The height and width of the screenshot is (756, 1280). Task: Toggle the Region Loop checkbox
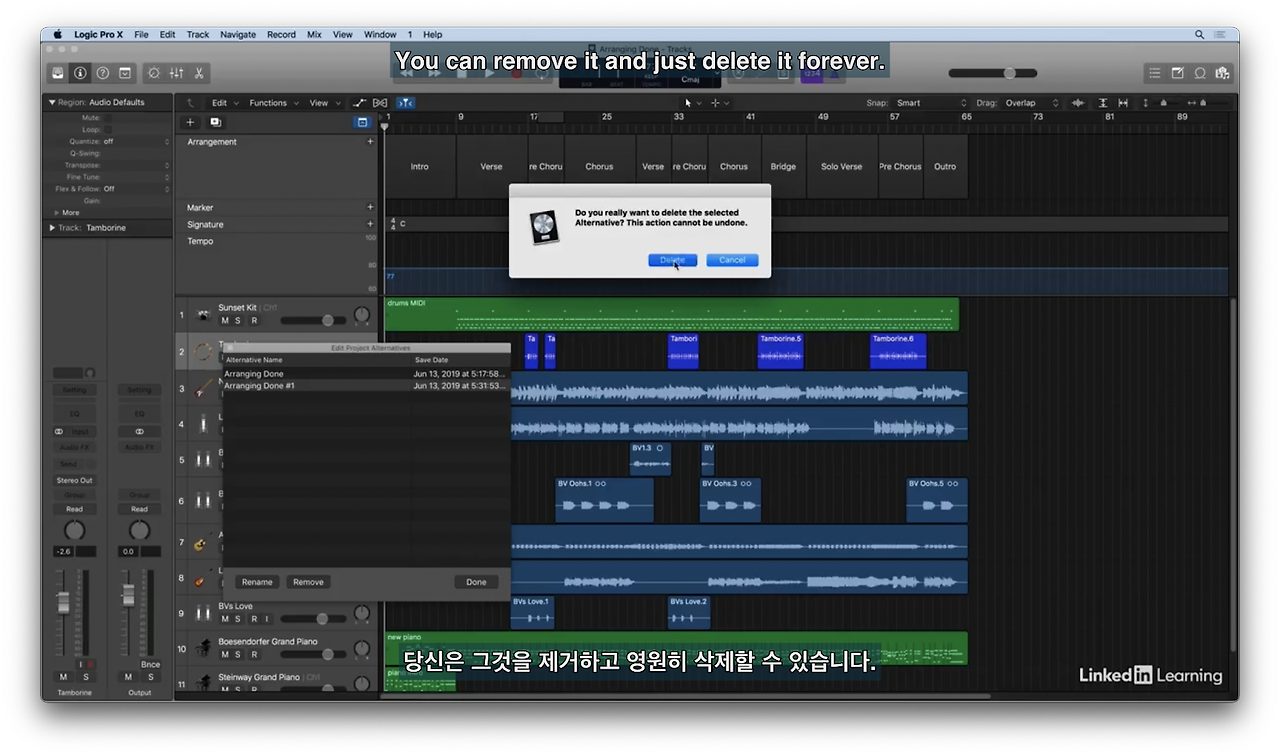(108, 130)
